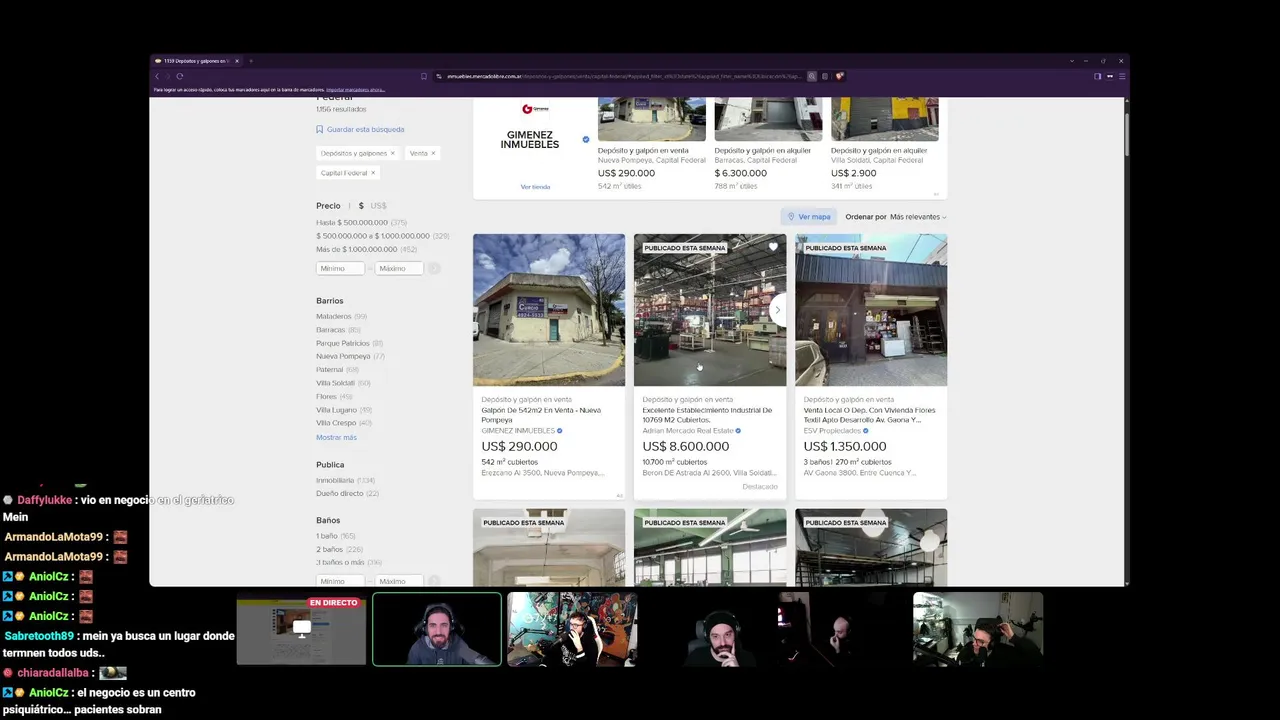This screenshot has width=1280, height=720.
Task: Click the price Mínimo input field
Action: click(340, 268)
